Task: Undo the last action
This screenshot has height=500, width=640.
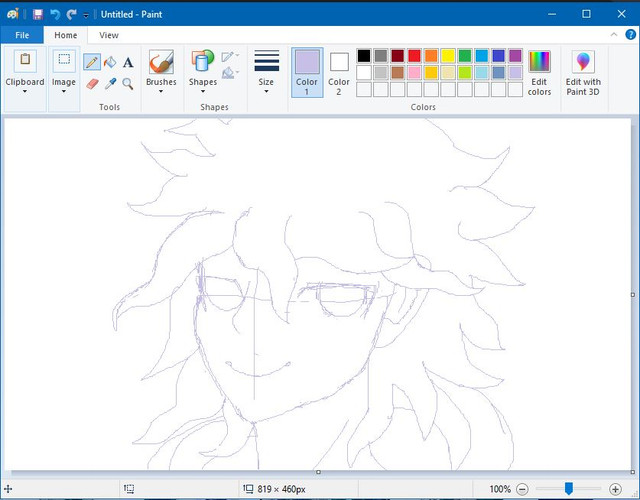Action: click(55, 14)
